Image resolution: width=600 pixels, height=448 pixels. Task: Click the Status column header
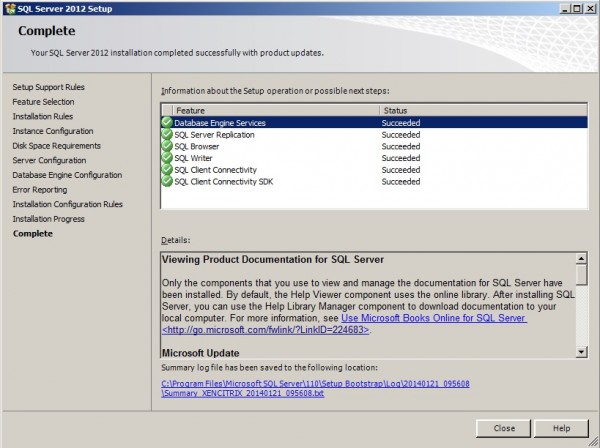tap(484, 111)
